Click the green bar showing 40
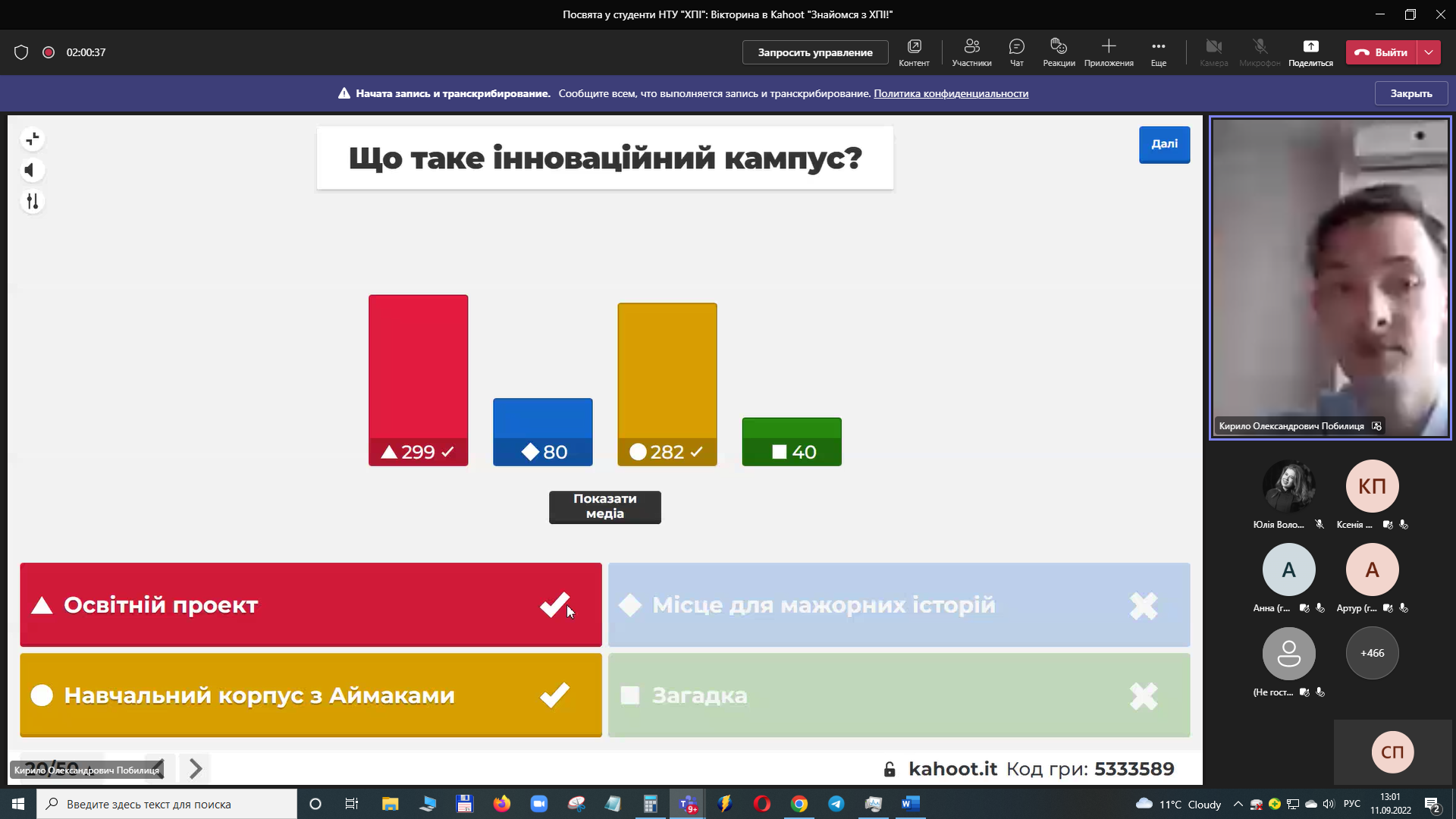This screenshot has height=819, width=1456. [x=791, y=441]
